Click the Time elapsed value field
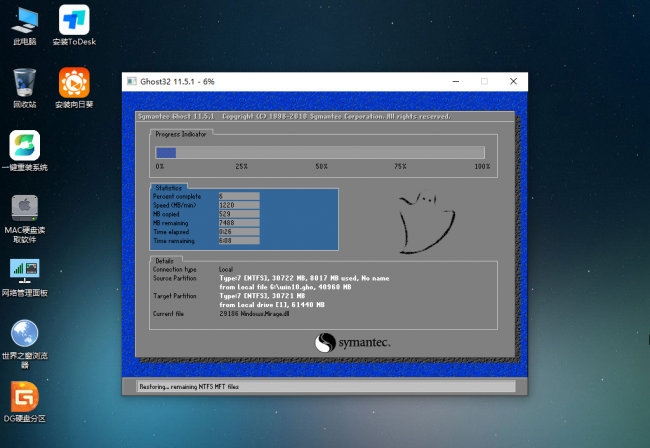 coord(239,232)
